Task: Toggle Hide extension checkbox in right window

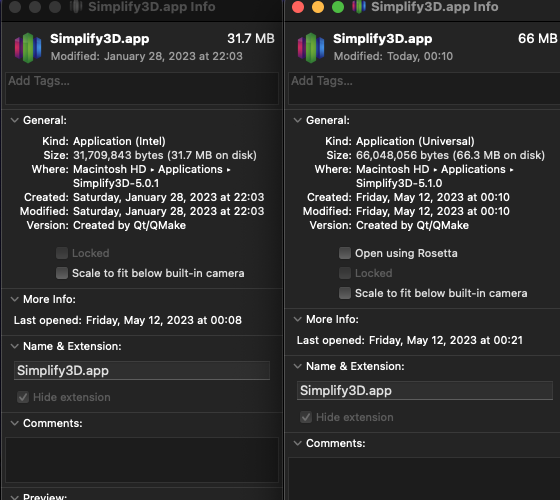Action: 306,417
